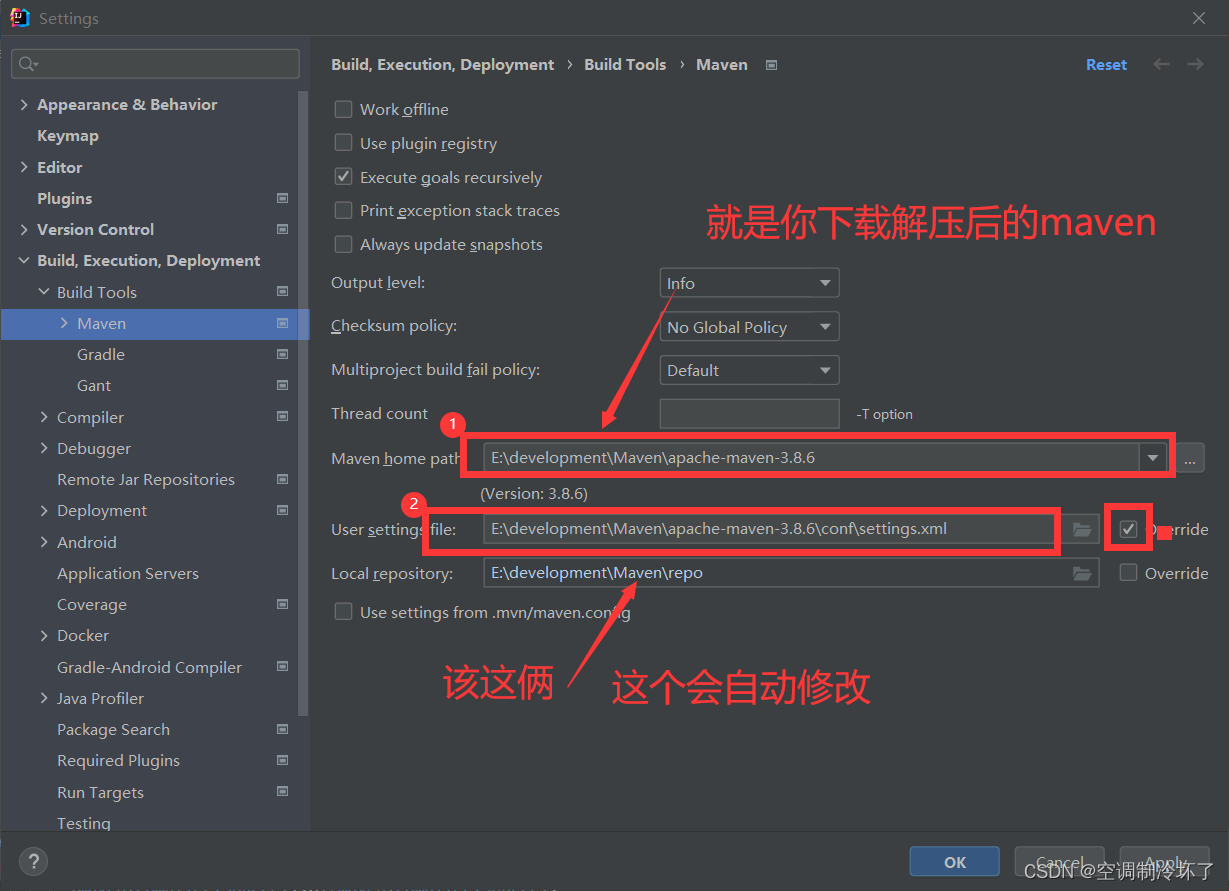Open Remote Jar Repositories settings

click(146, 479)
